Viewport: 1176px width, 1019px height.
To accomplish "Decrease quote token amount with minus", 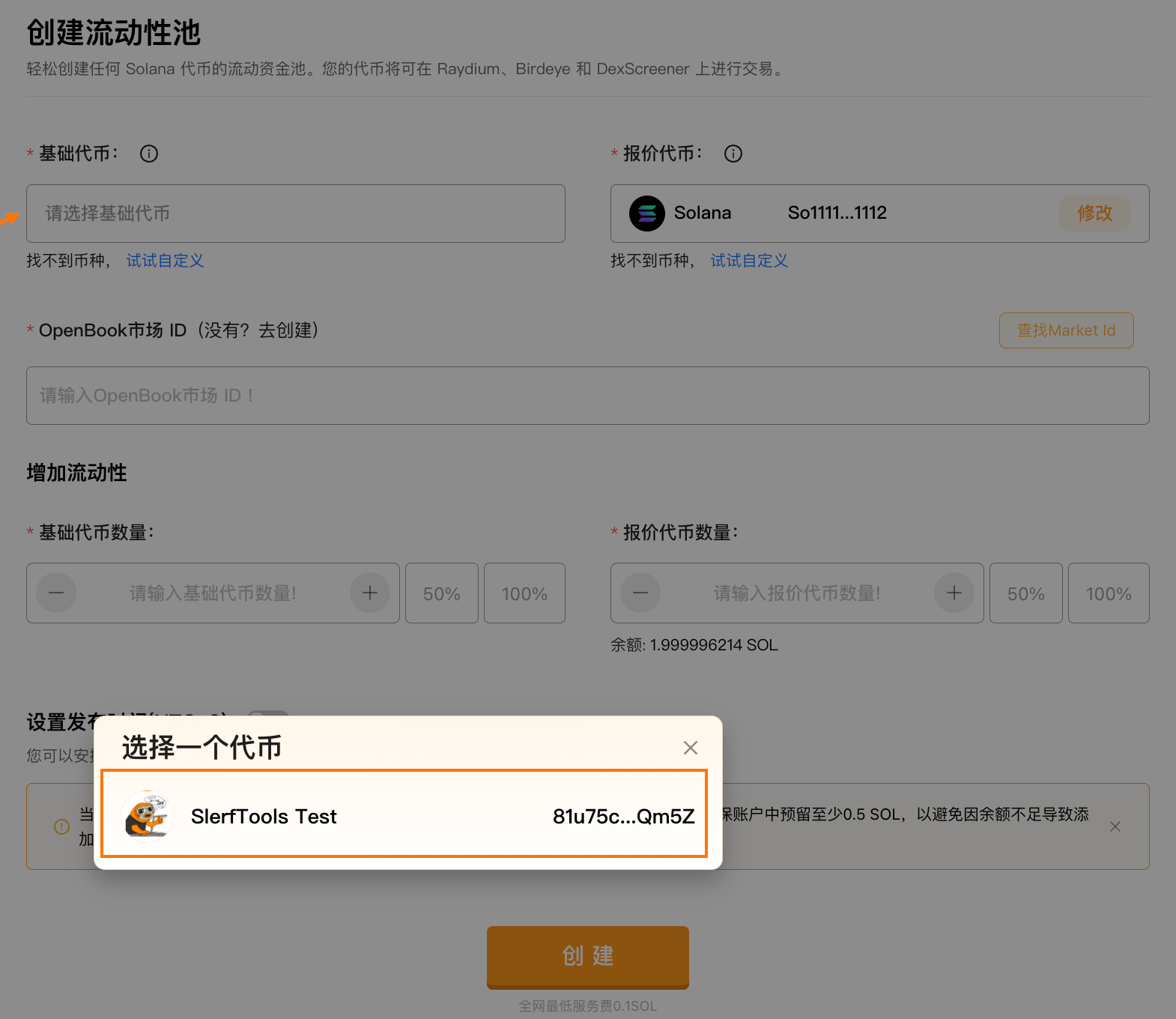I will (x=640, y=593).
